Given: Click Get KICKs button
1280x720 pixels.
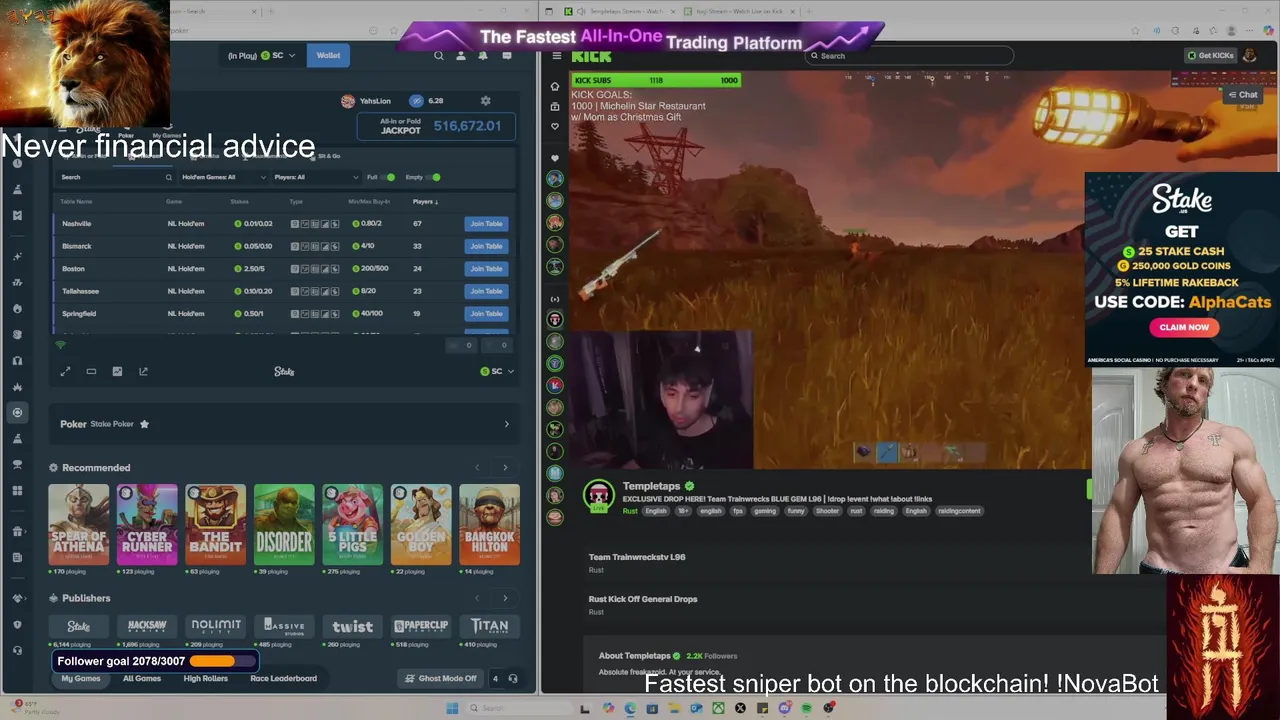Looking at the screenshot, I should tap(1210, 56).
